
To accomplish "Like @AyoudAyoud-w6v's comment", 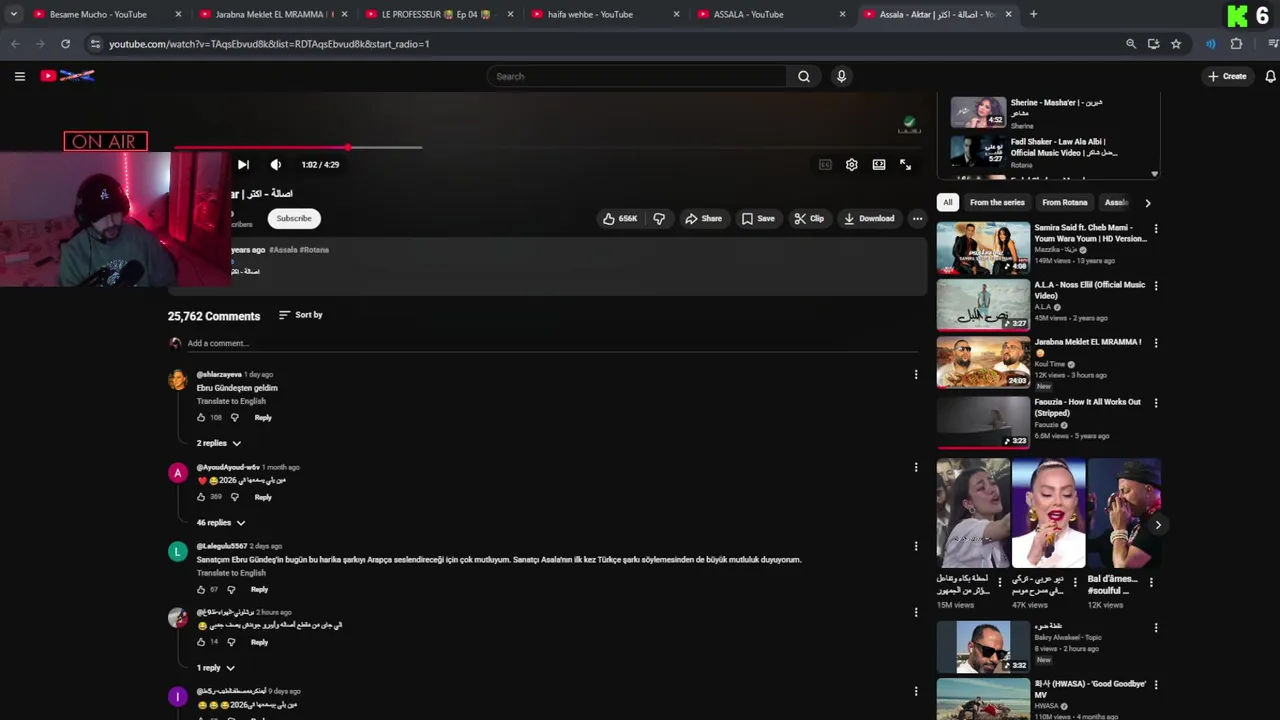I will pyautogui.click(x=201, y=497).
